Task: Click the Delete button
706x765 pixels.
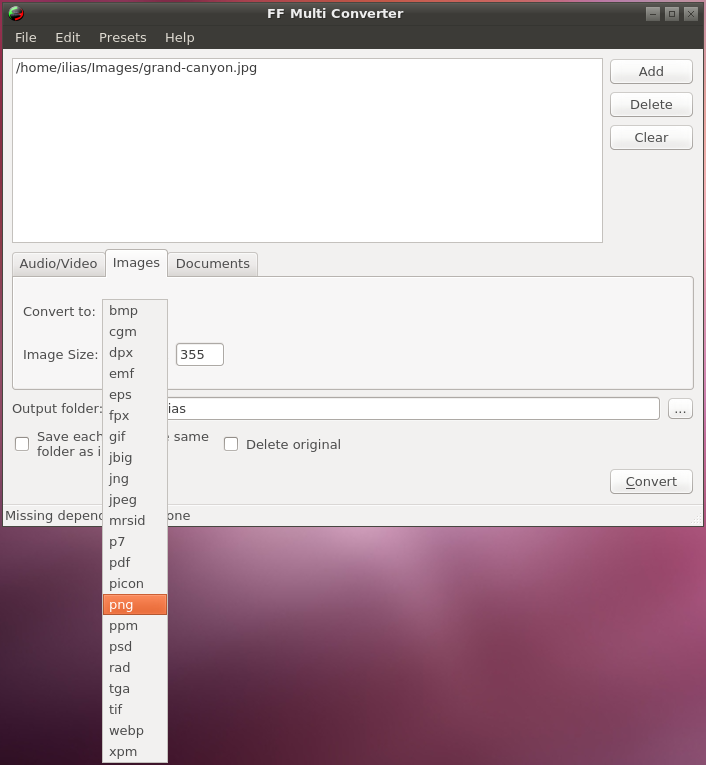Action: (651, 104)
